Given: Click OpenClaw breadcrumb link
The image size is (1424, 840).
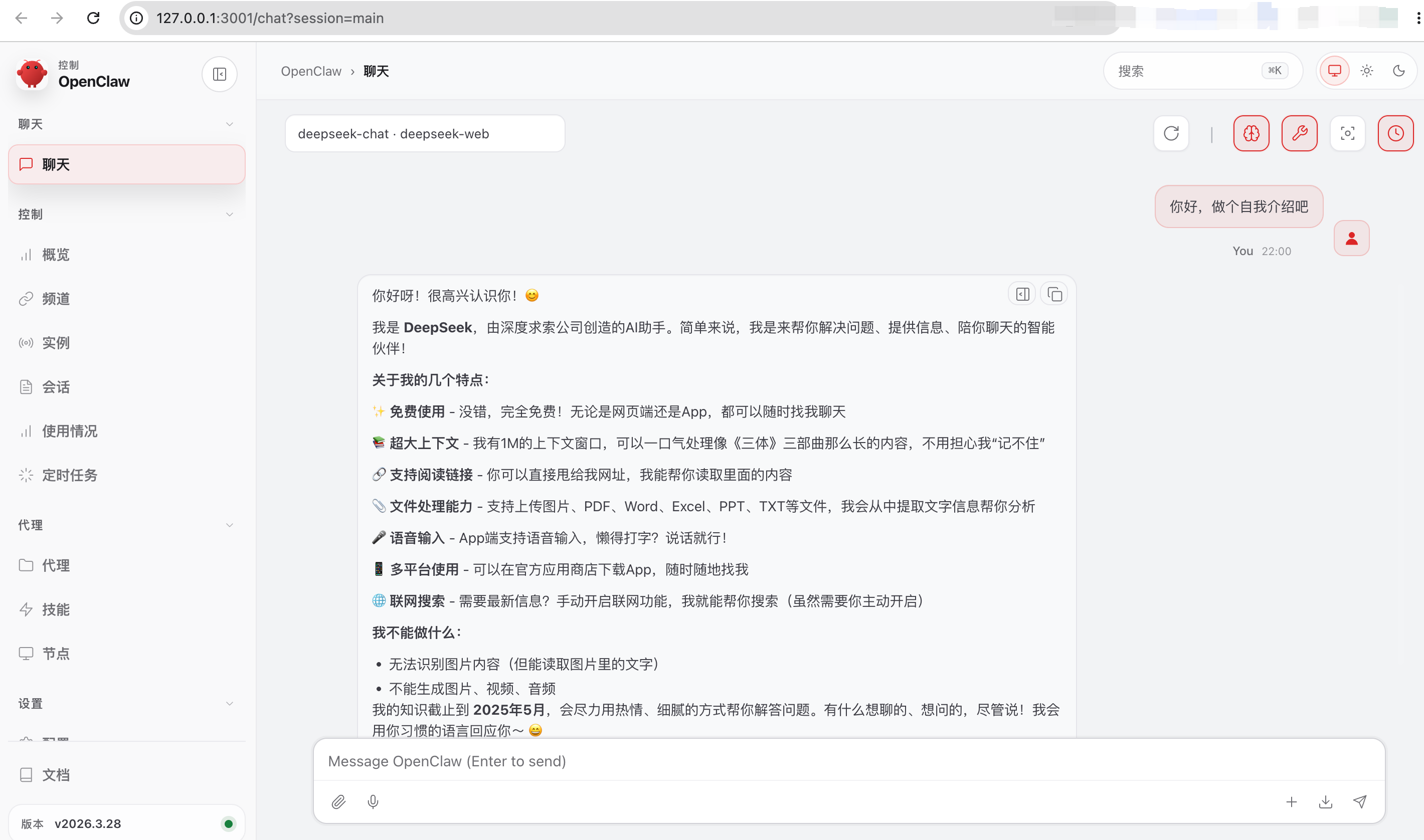Looking at the screenshot, I should tap(311, 71).
